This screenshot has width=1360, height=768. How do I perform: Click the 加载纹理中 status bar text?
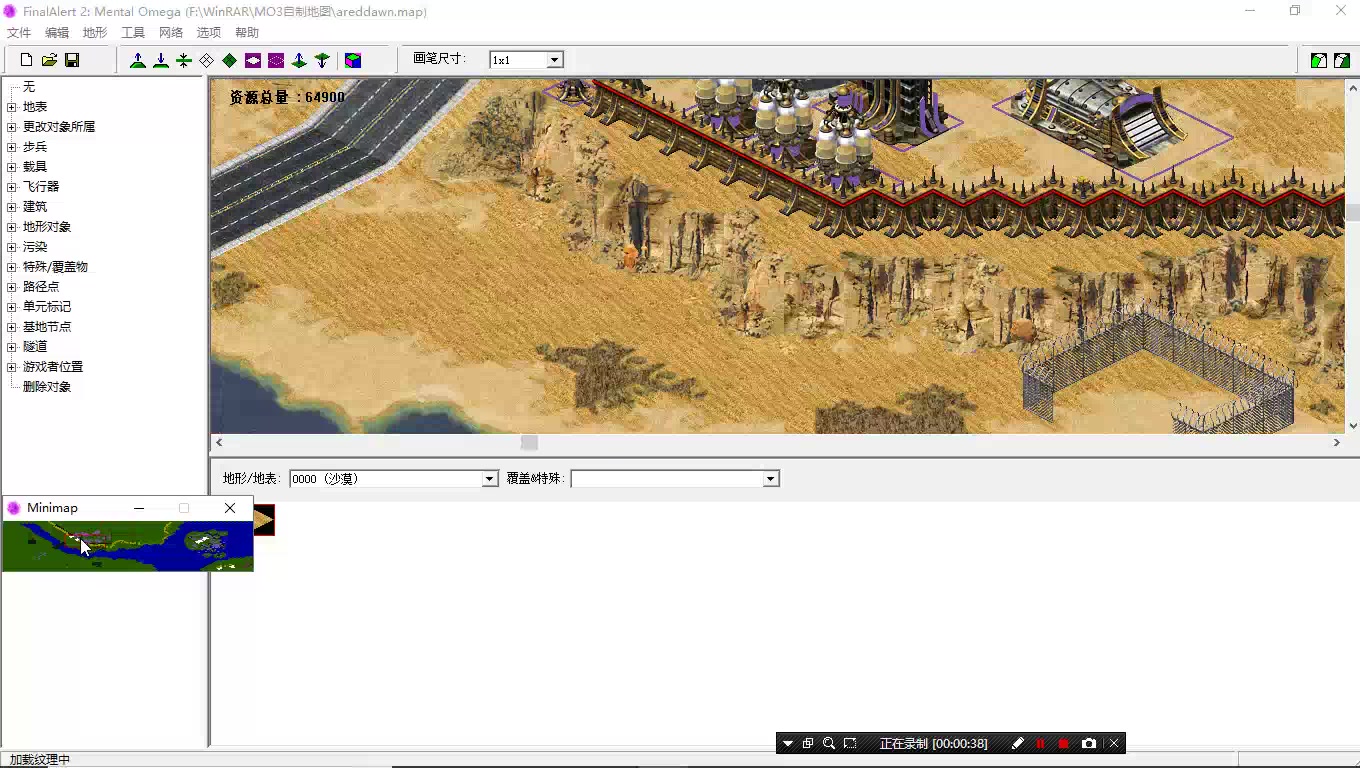pos(40,760)
